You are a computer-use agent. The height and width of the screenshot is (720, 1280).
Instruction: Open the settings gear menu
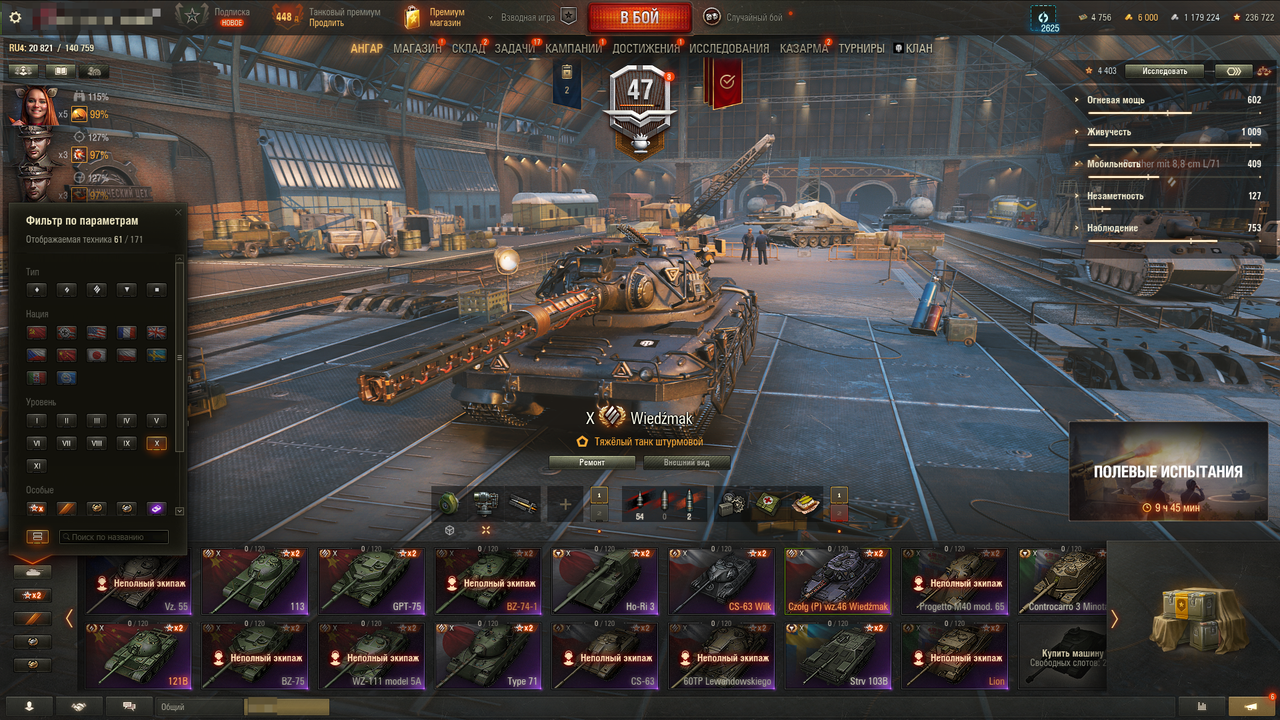pyautogui.click(x=15, y=17)
